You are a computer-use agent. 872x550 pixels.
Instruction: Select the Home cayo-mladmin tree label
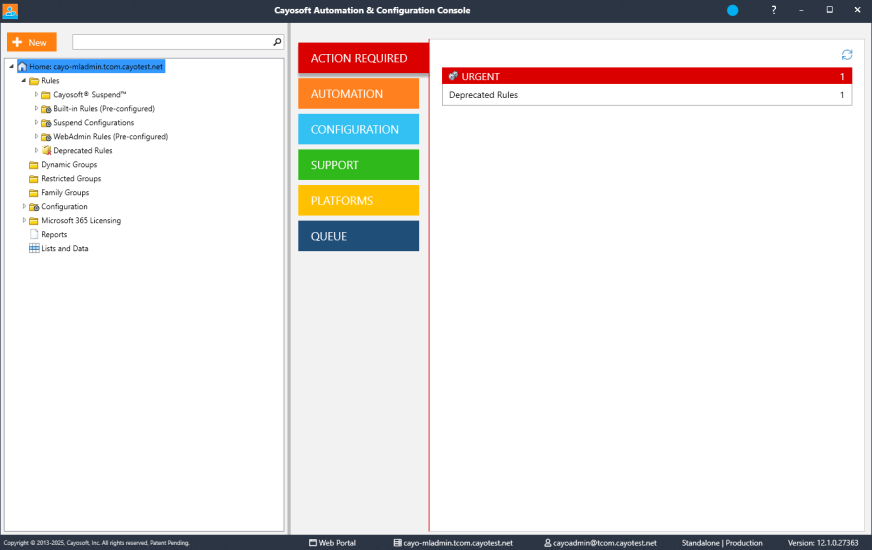click(x=96, y=67)
